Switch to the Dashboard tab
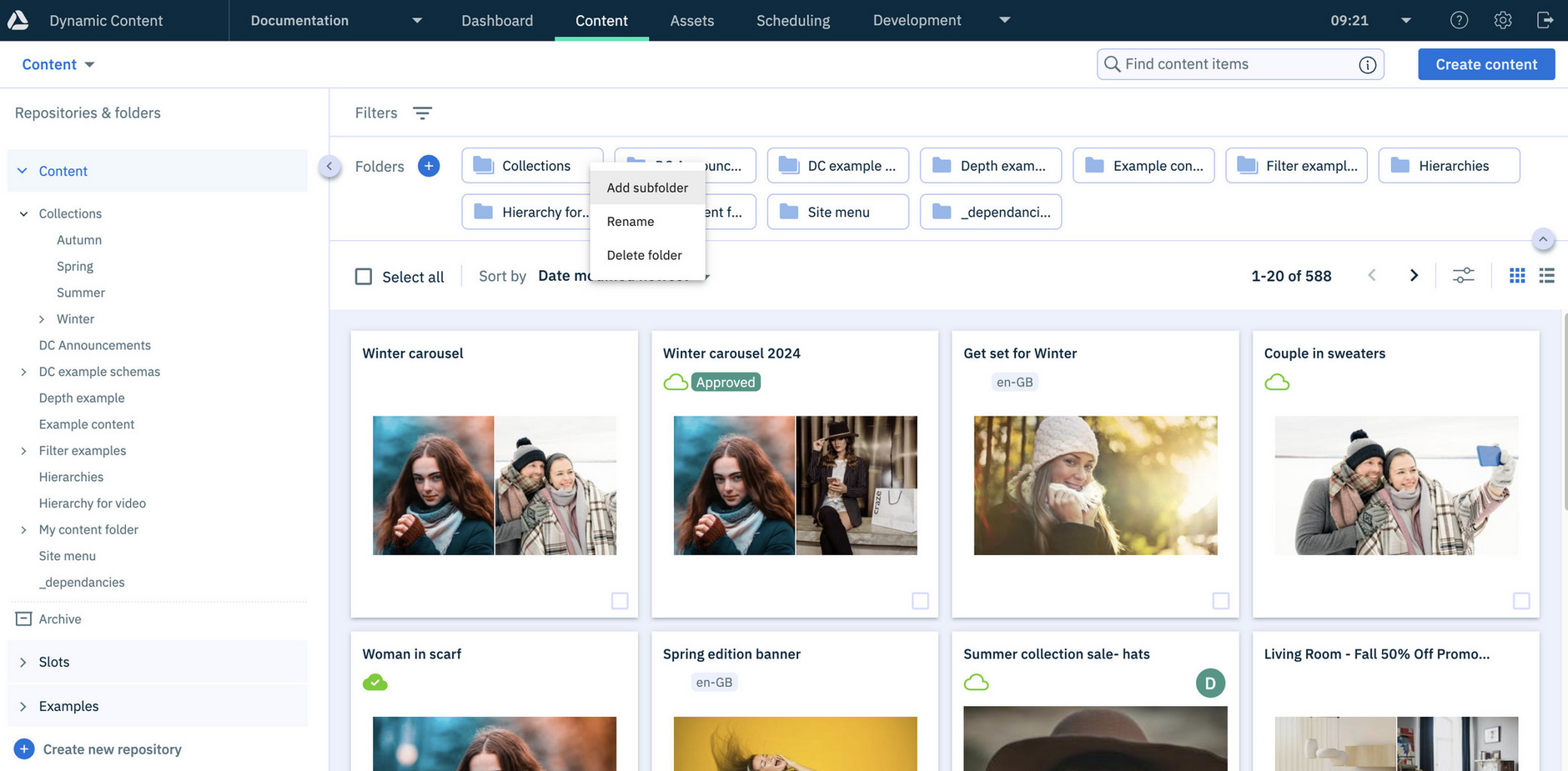1568x771 pixels. coord(497,20)
